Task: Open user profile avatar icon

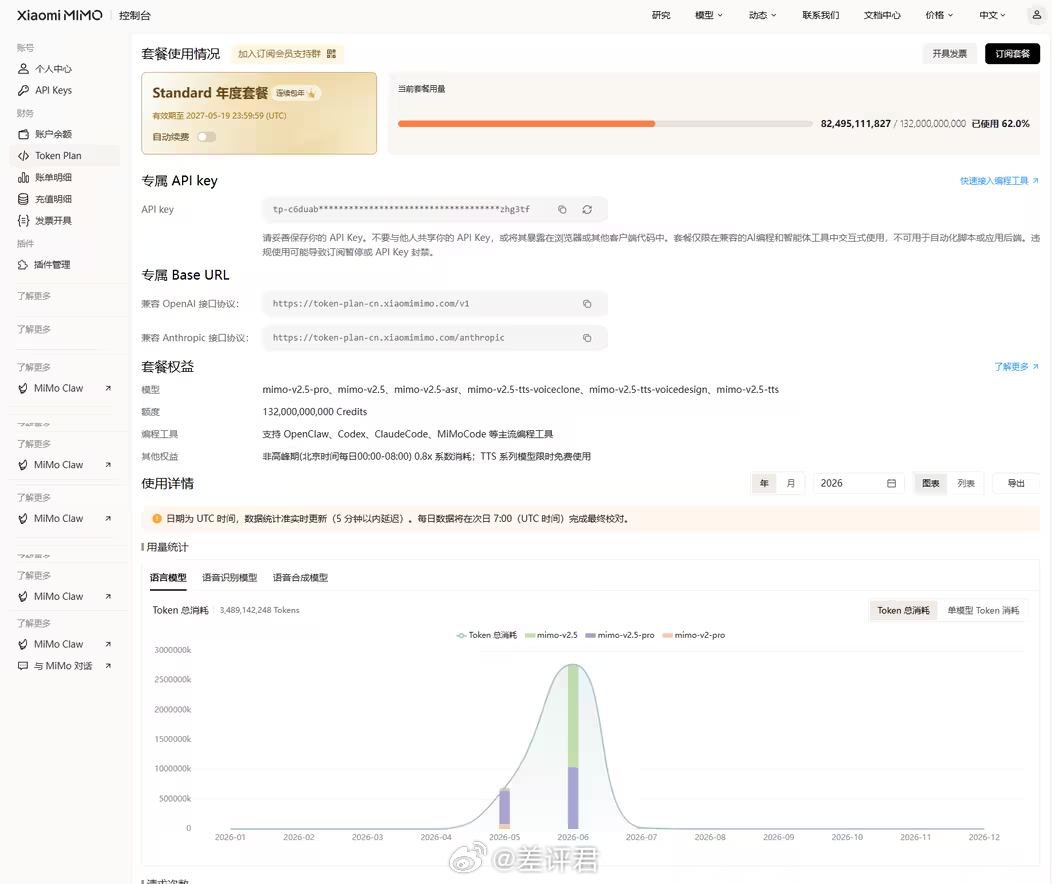Action: click(x=1037, y=15)
